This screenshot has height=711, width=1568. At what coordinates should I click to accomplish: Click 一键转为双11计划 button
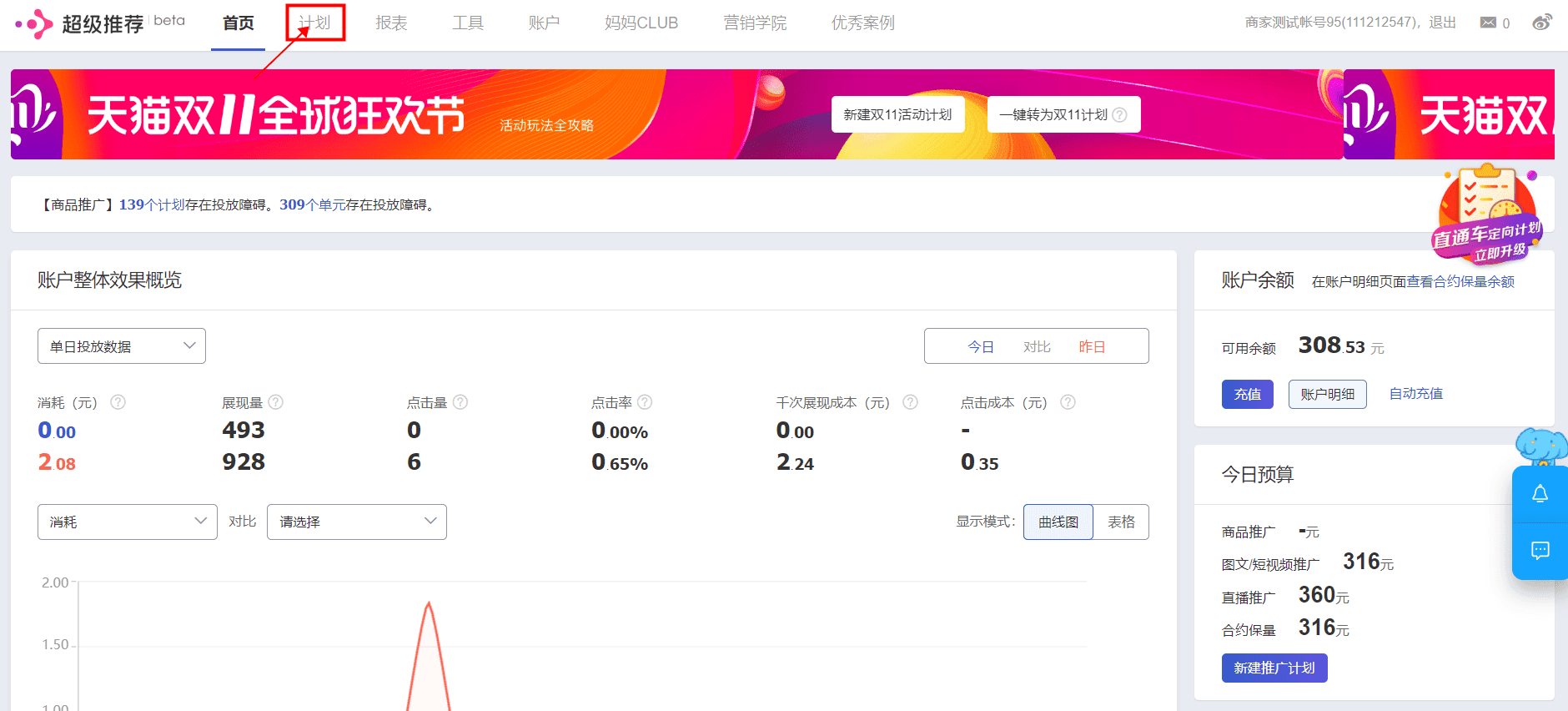1063,115
